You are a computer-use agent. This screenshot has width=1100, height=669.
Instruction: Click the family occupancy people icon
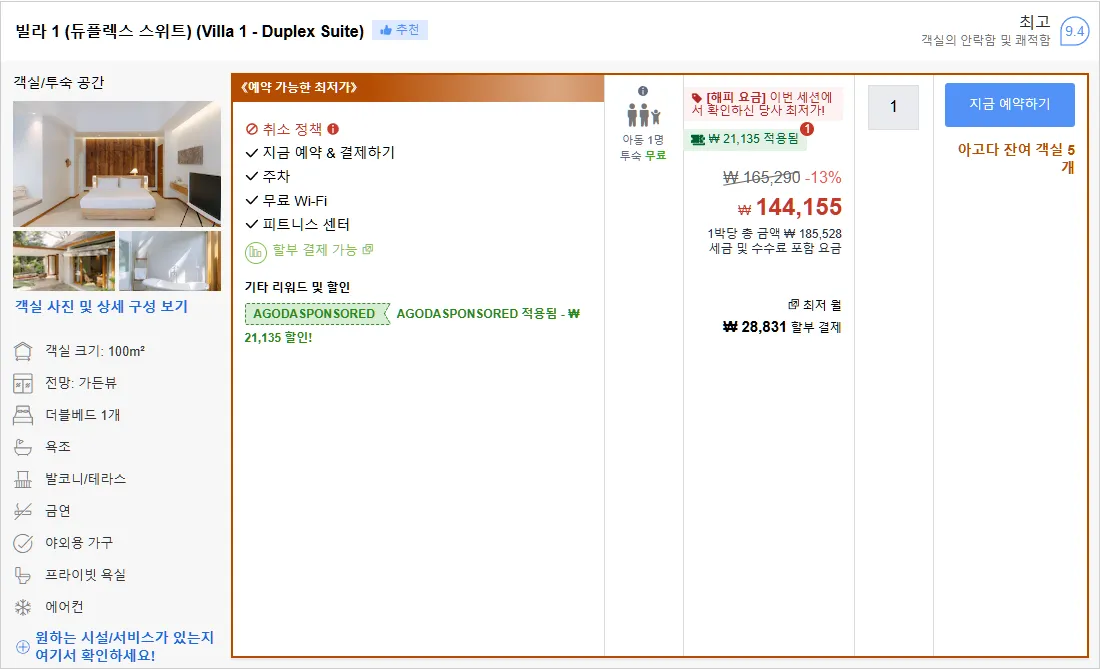pos(643,114)
